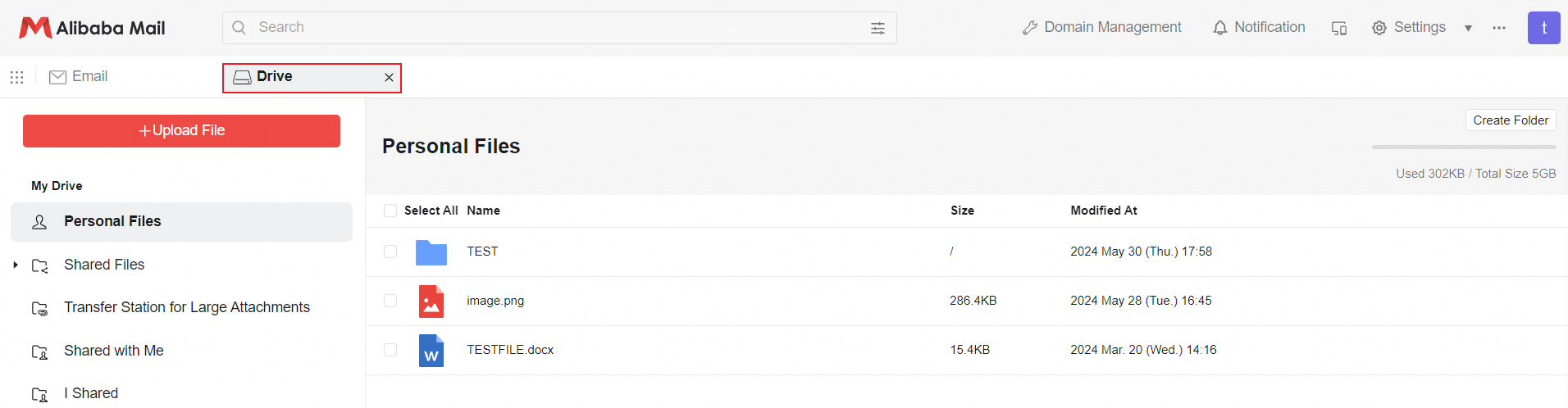Open the purple user avatar
This screenshot has height=408, width=1568.
pos(1543,28)
